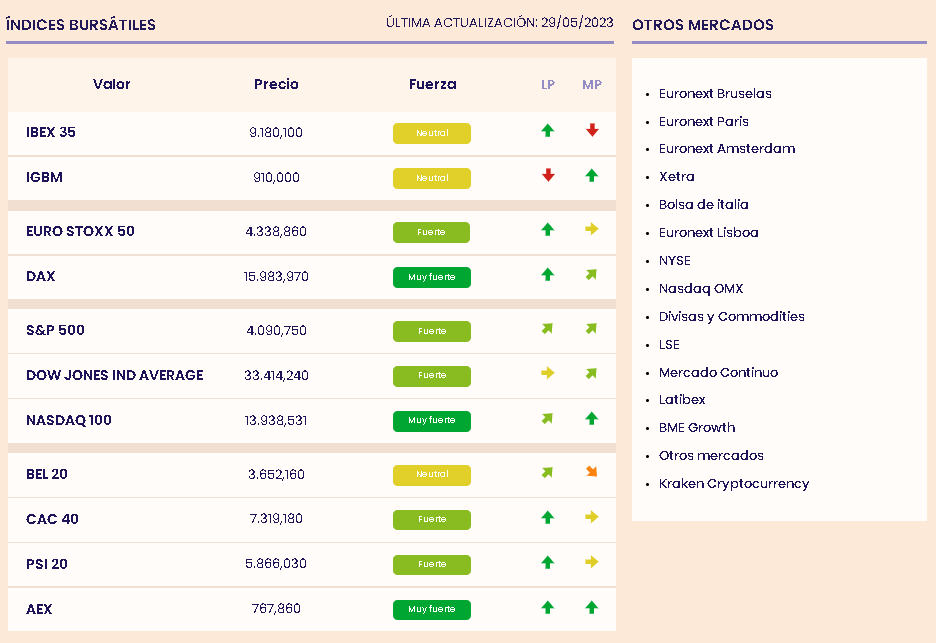Screen dimensions: 945x643
Task: Click the S&P 500 LP diagonal arrow
Action: 547,328
